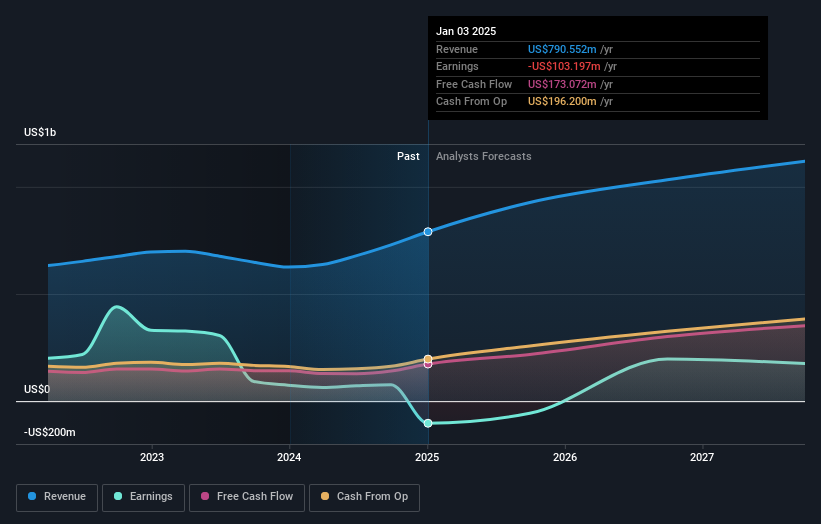Click the Cash From Op label in tooltip

pyautogui.click(x=471, y=102)
